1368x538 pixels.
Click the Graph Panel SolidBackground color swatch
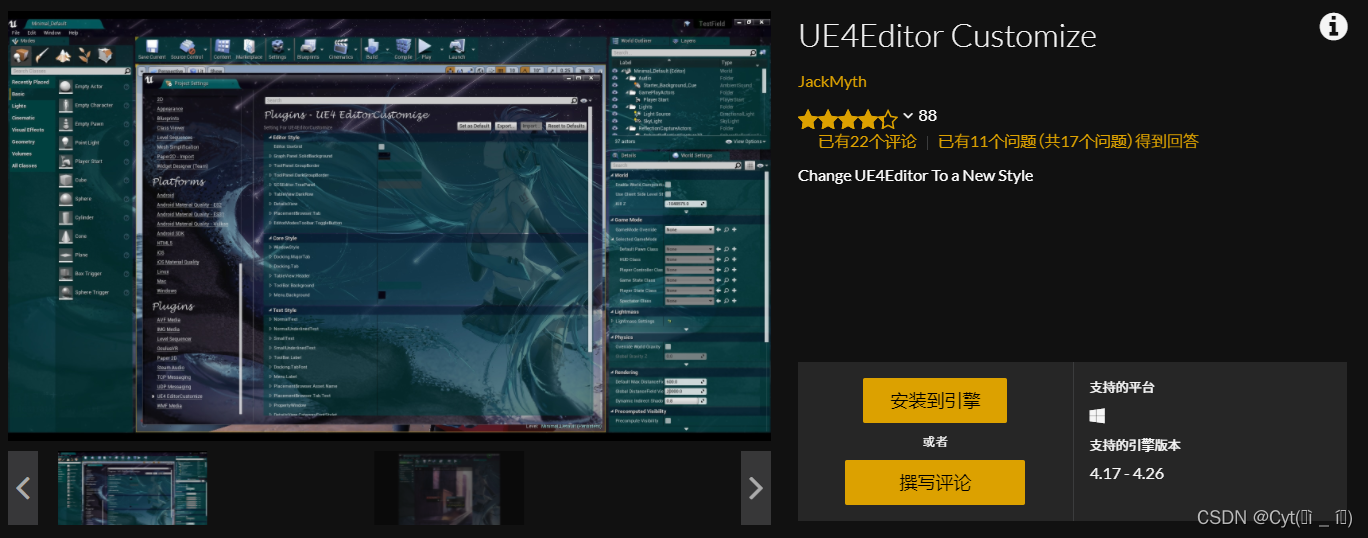pyautogui.click(x=384, y=156)
